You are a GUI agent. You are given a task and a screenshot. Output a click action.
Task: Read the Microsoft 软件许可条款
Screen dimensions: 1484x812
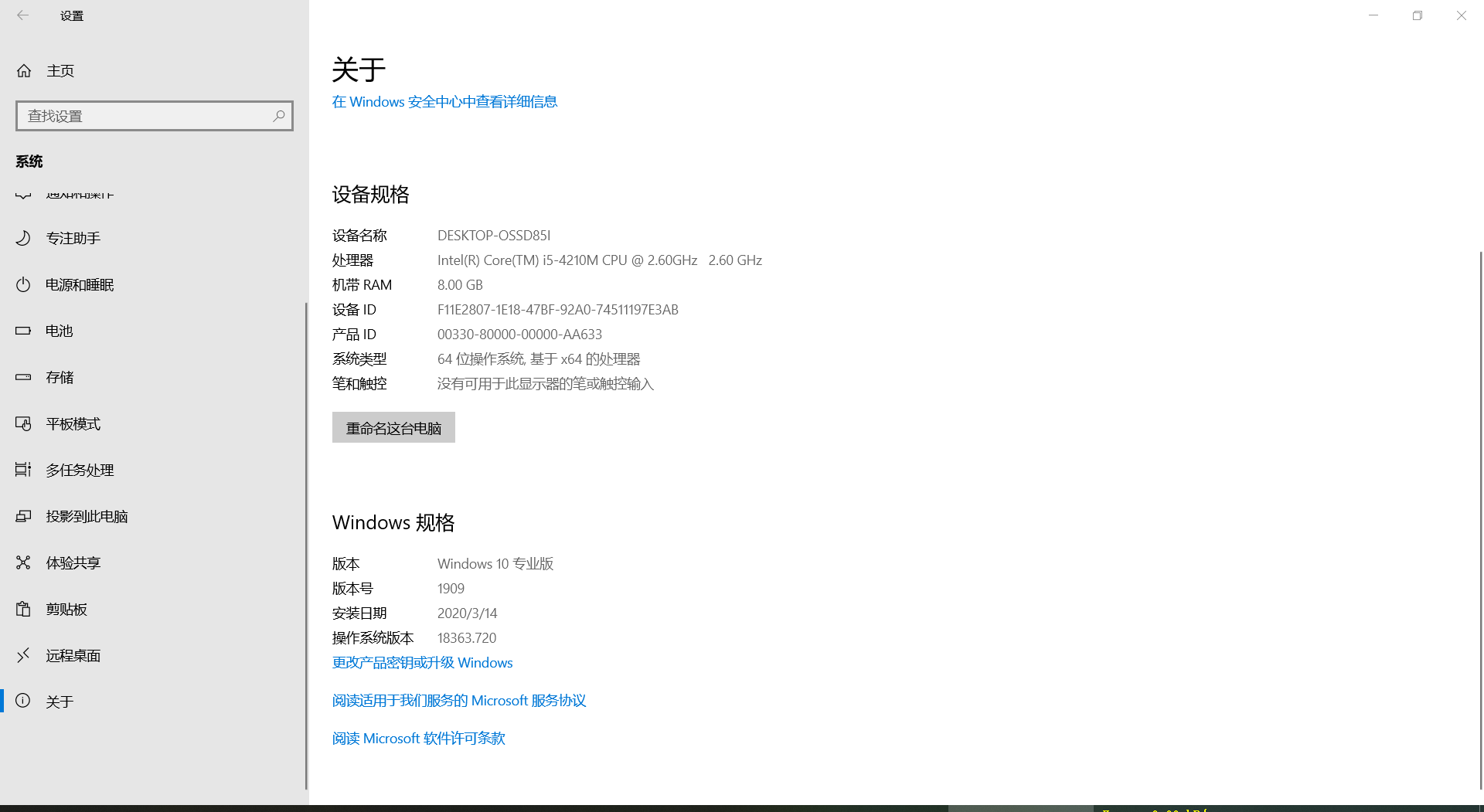pos(418,738)
